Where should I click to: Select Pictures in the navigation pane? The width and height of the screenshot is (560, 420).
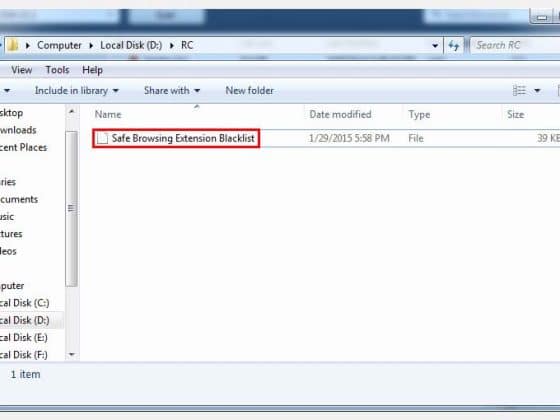click(11, 234)
